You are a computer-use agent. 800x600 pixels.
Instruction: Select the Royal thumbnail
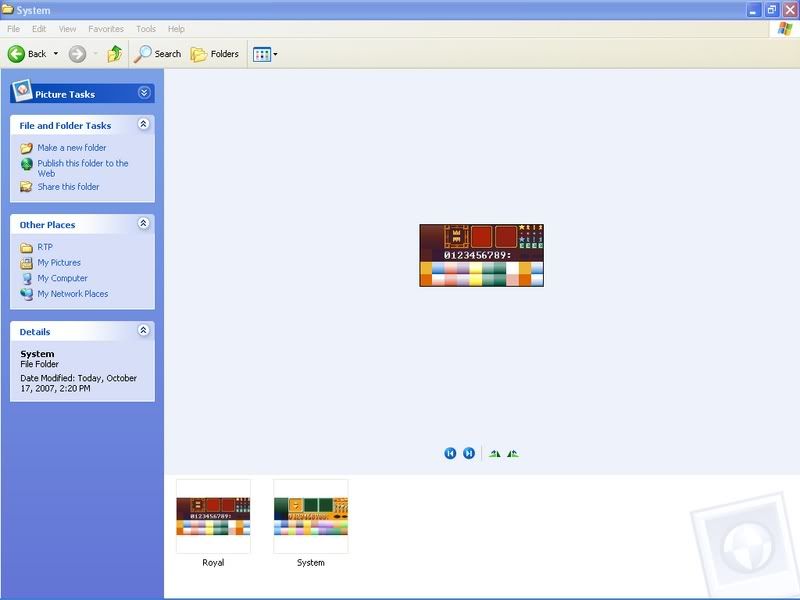(x=213, y=516)
